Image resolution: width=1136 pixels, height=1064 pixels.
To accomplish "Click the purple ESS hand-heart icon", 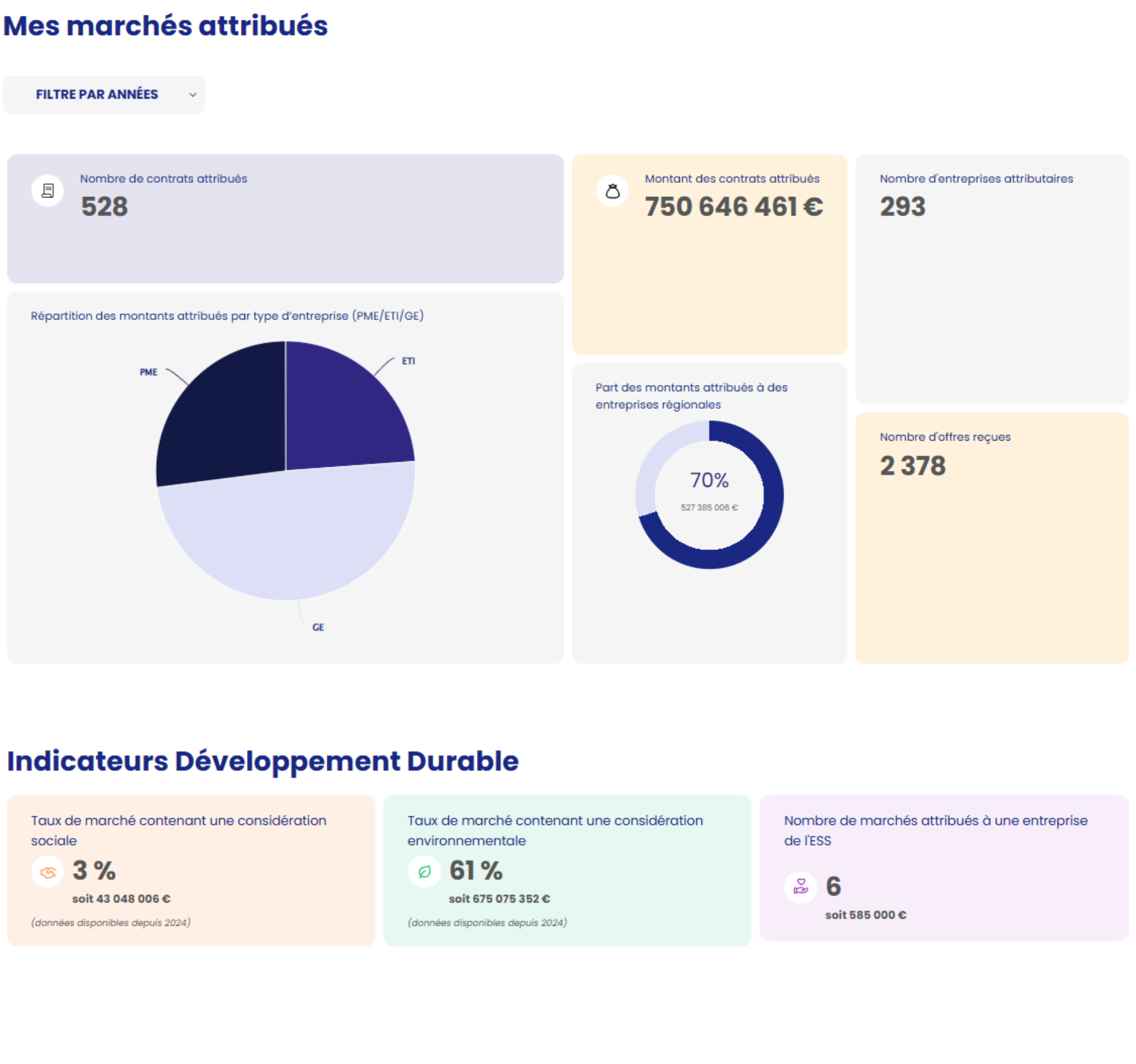I will click(800, 887).
